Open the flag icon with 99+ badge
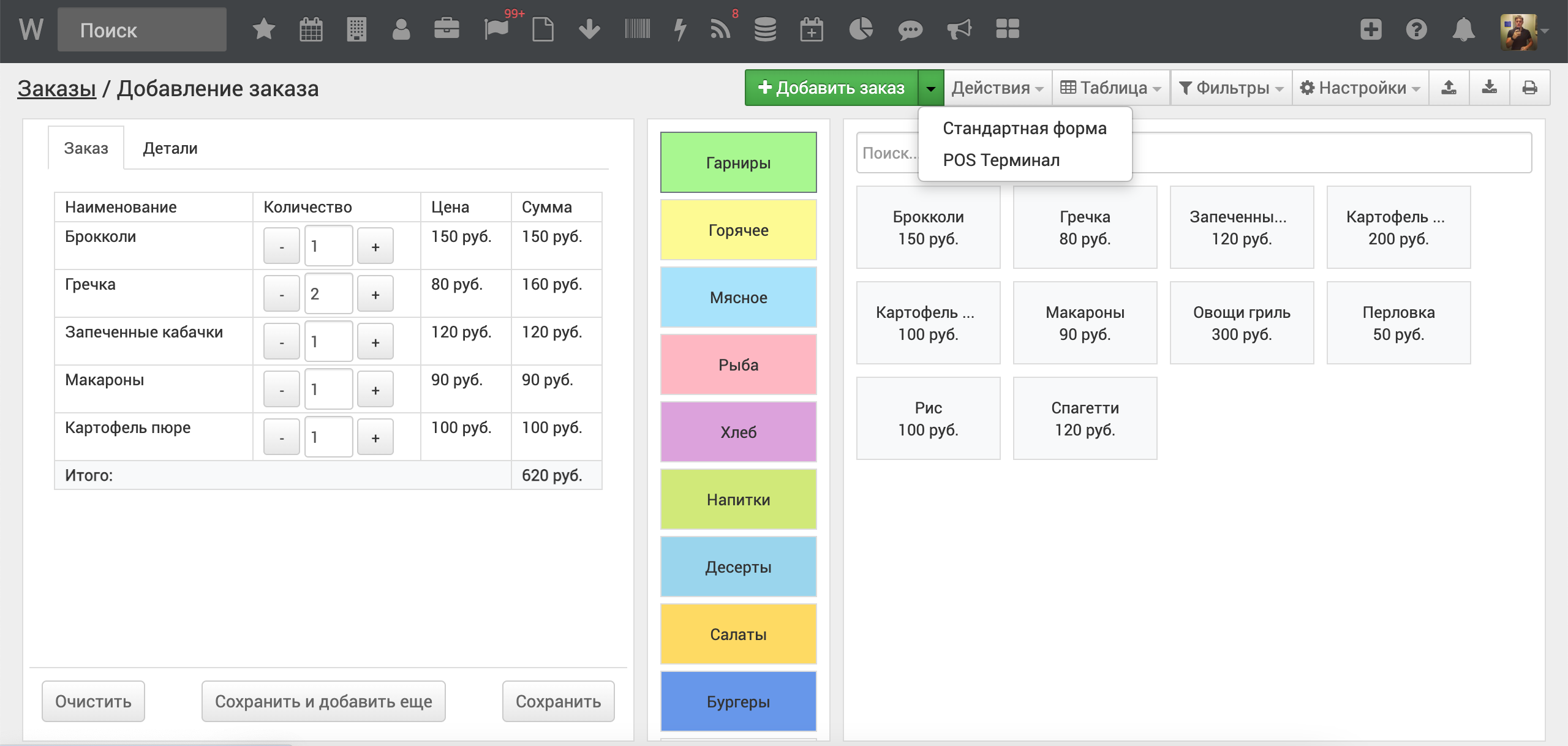The image size is (1568, 746). click(x=496, y=29)
